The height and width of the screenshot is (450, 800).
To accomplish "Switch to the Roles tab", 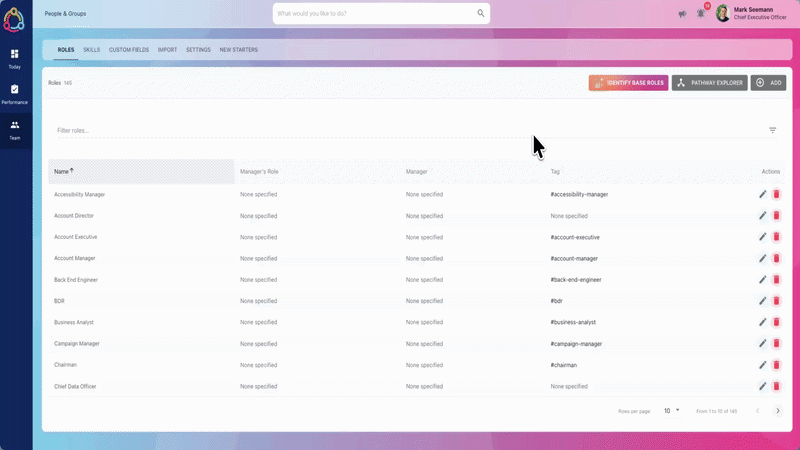I will point(66,50).
